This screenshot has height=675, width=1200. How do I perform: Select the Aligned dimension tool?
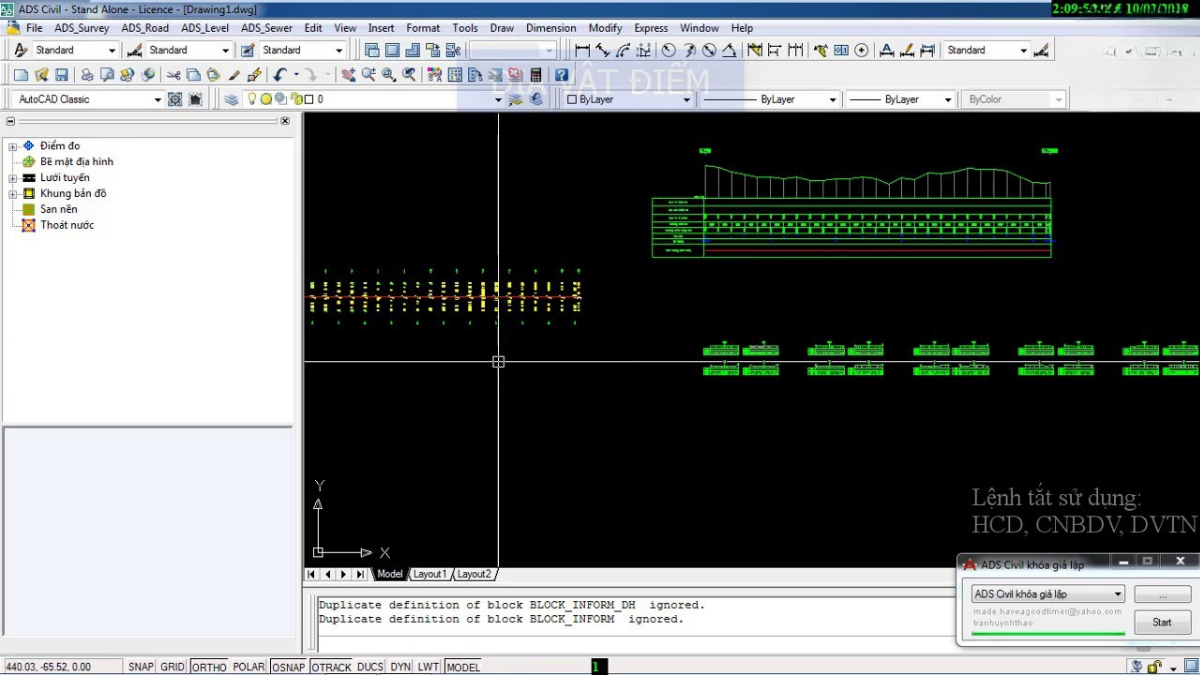coord(603,50)
